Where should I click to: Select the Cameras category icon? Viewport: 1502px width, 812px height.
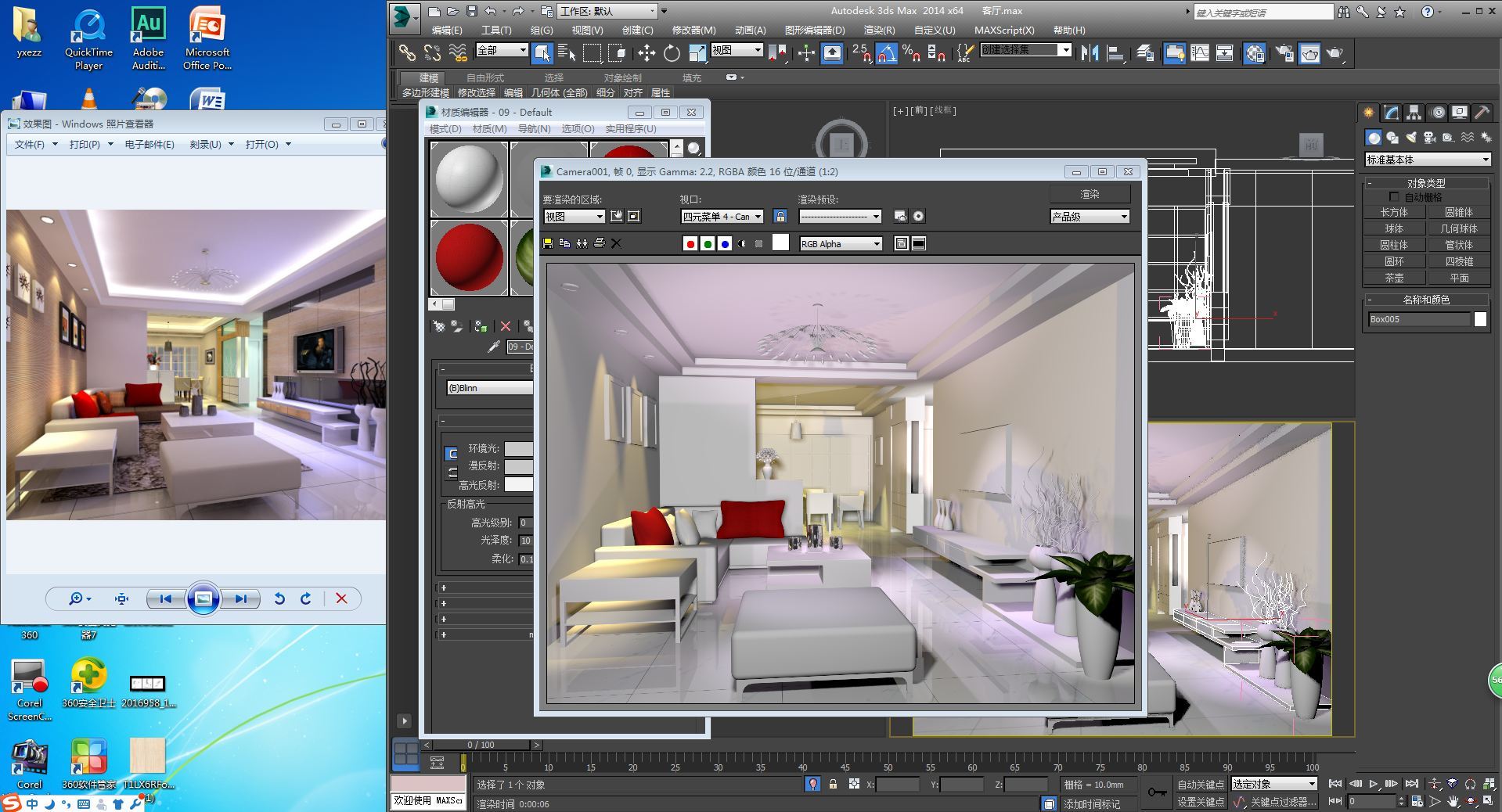click(1430, 138)
